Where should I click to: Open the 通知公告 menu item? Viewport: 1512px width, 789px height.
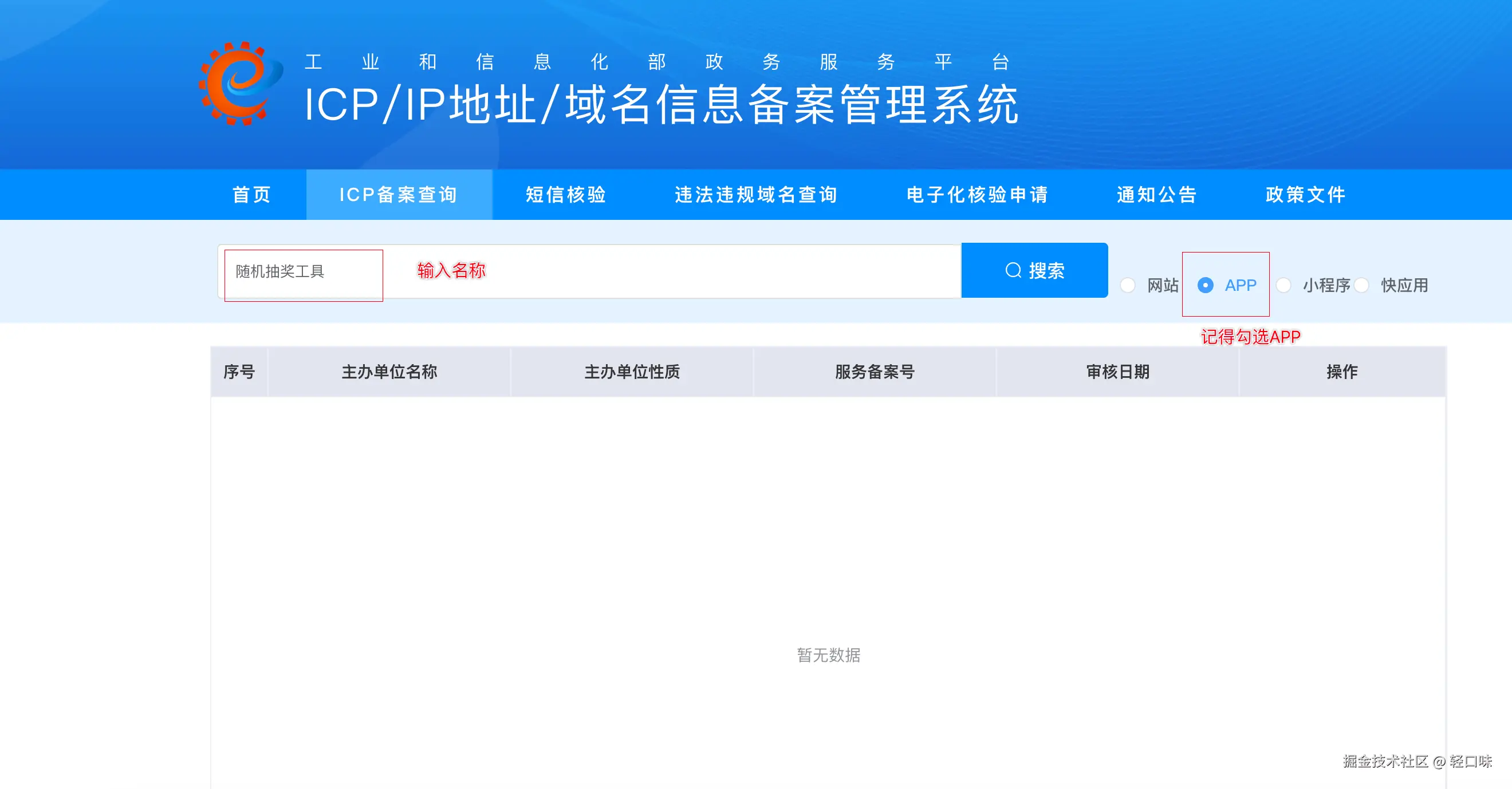pos(1157,195)
